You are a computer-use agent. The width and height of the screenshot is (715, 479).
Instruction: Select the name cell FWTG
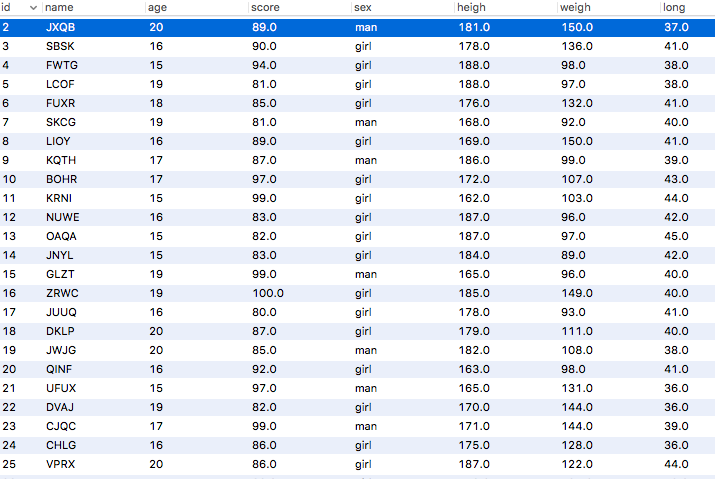pyautogui.click(x=62, y=65)
